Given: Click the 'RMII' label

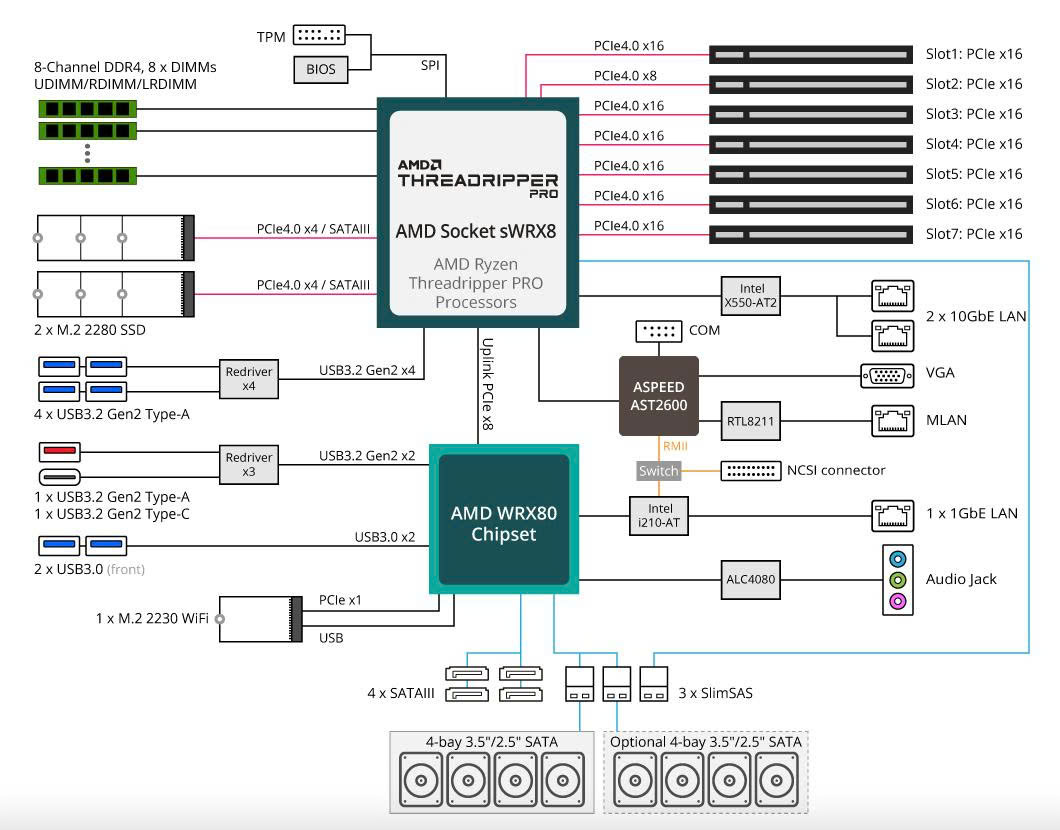Looking at the screenshot, I should tap(675, 446).
